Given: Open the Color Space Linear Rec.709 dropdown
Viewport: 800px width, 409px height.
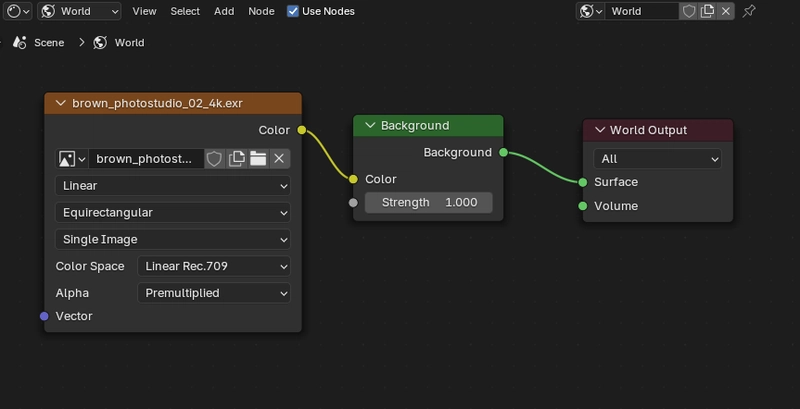Looking at the screenshot, I should point(214,266).
